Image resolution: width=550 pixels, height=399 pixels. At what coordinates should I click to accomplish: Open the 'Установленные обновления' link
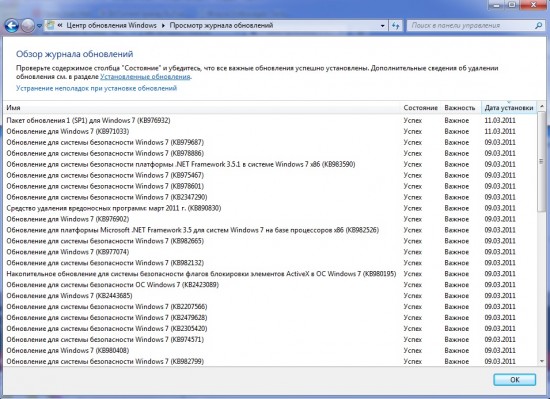(x=145, y=76)
